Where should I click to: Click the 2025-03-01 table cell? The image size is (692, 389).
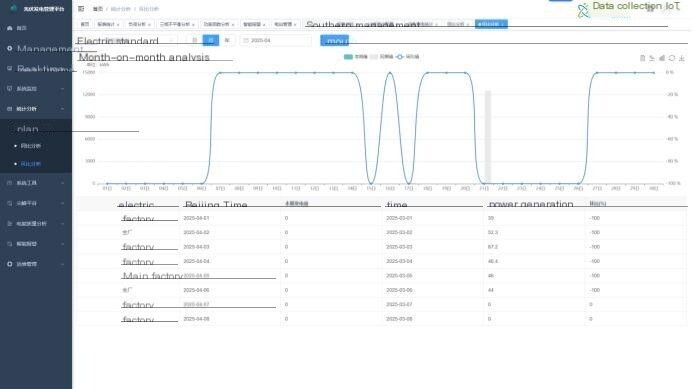click(399, 218)
